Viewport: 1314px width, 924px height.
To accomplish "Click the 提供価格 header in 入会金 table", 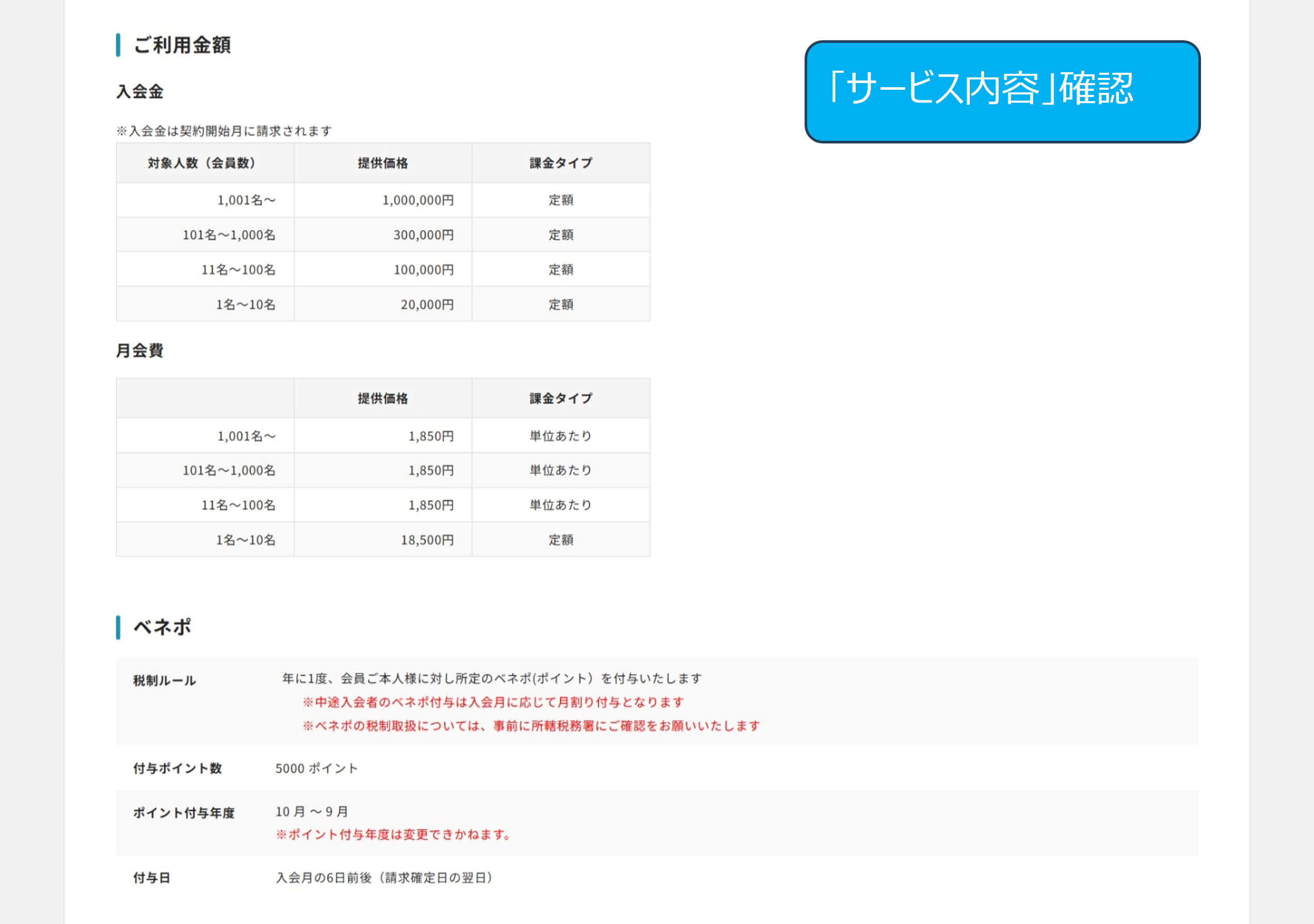I will coord(382,163).
